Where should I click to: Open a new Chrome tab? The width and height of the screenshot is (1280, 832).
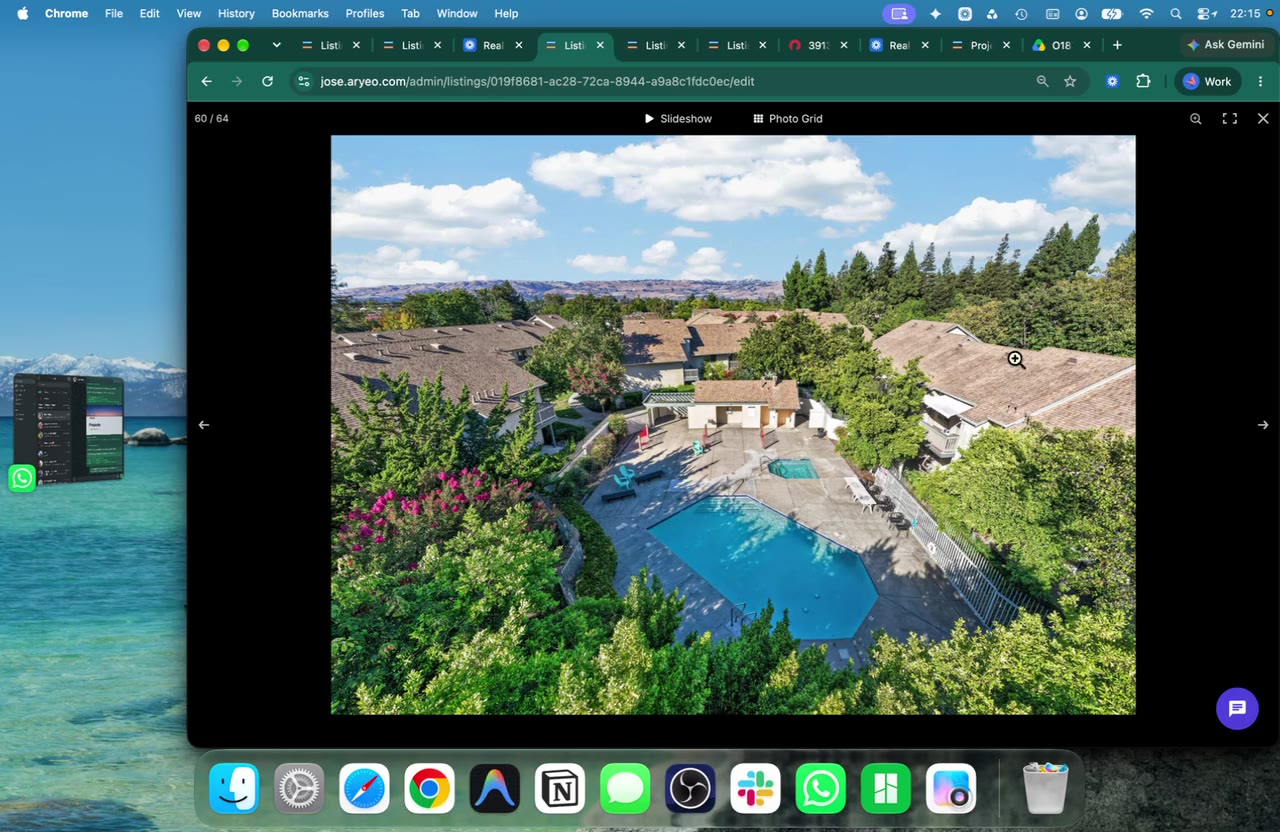pyautogui.click(x=1117, y=45)
